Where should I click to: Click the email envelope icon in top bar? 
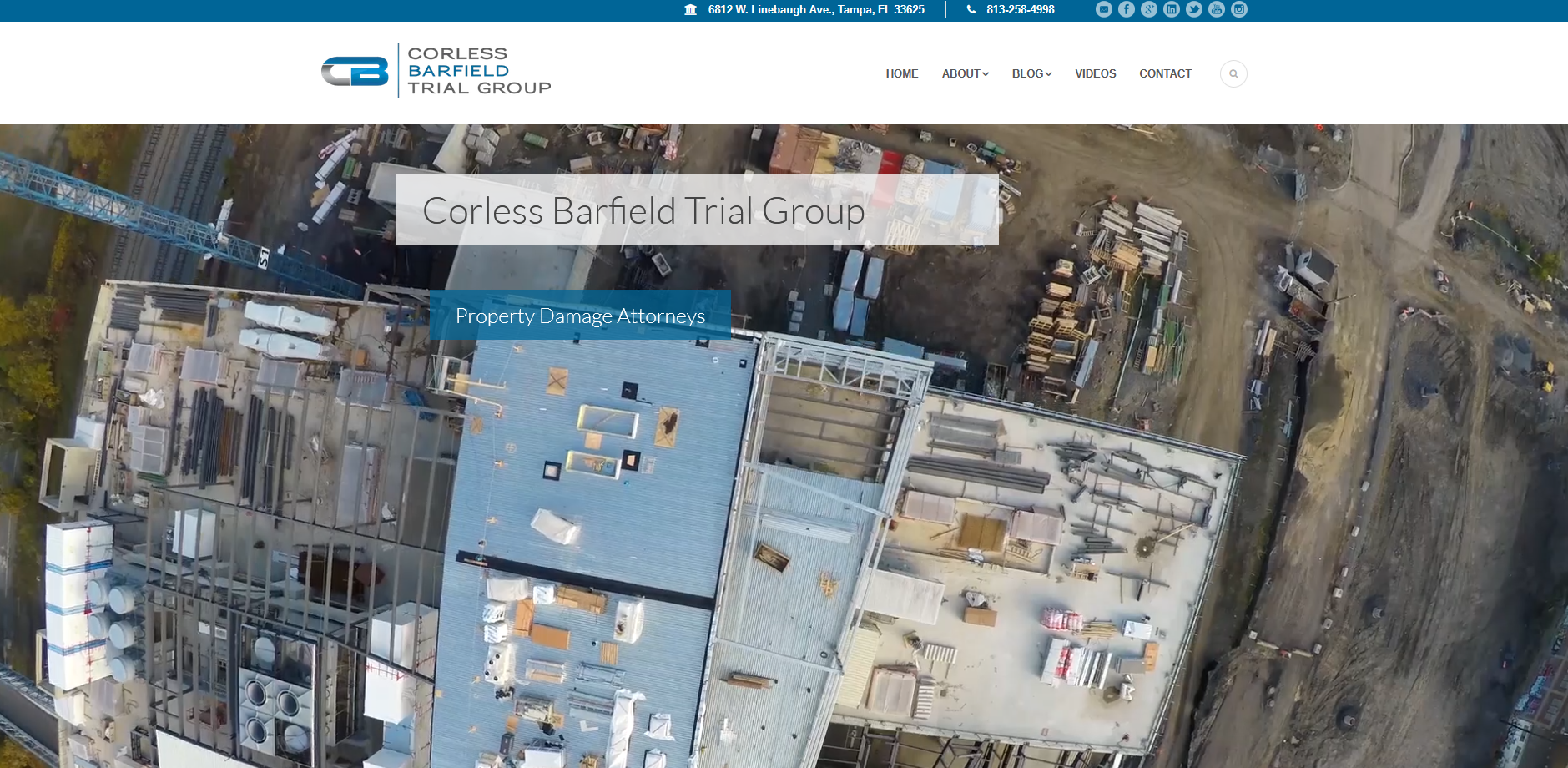[1103, 9]
